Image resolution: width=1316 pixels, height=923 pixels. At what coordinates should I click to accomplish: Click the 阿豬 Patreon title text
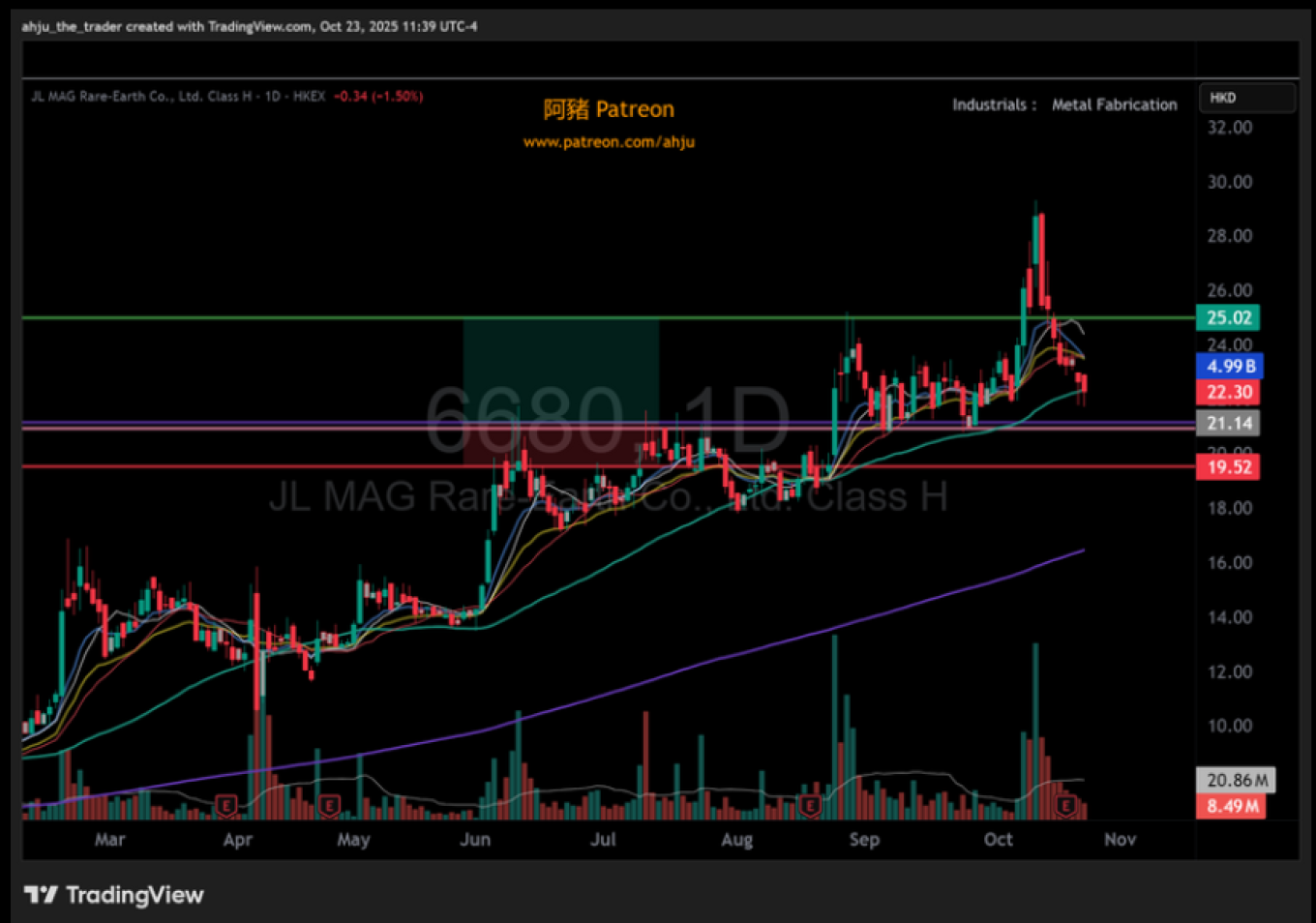pos(609,109)
